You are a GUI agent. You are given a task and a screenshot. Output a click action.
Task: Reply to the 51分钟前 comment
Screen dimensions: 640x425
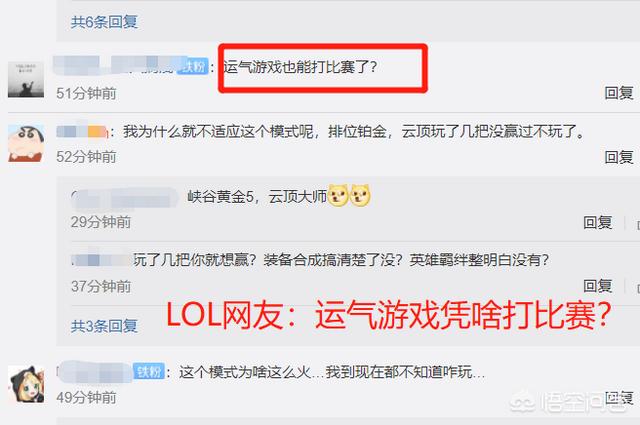click(x=619, y=93)
